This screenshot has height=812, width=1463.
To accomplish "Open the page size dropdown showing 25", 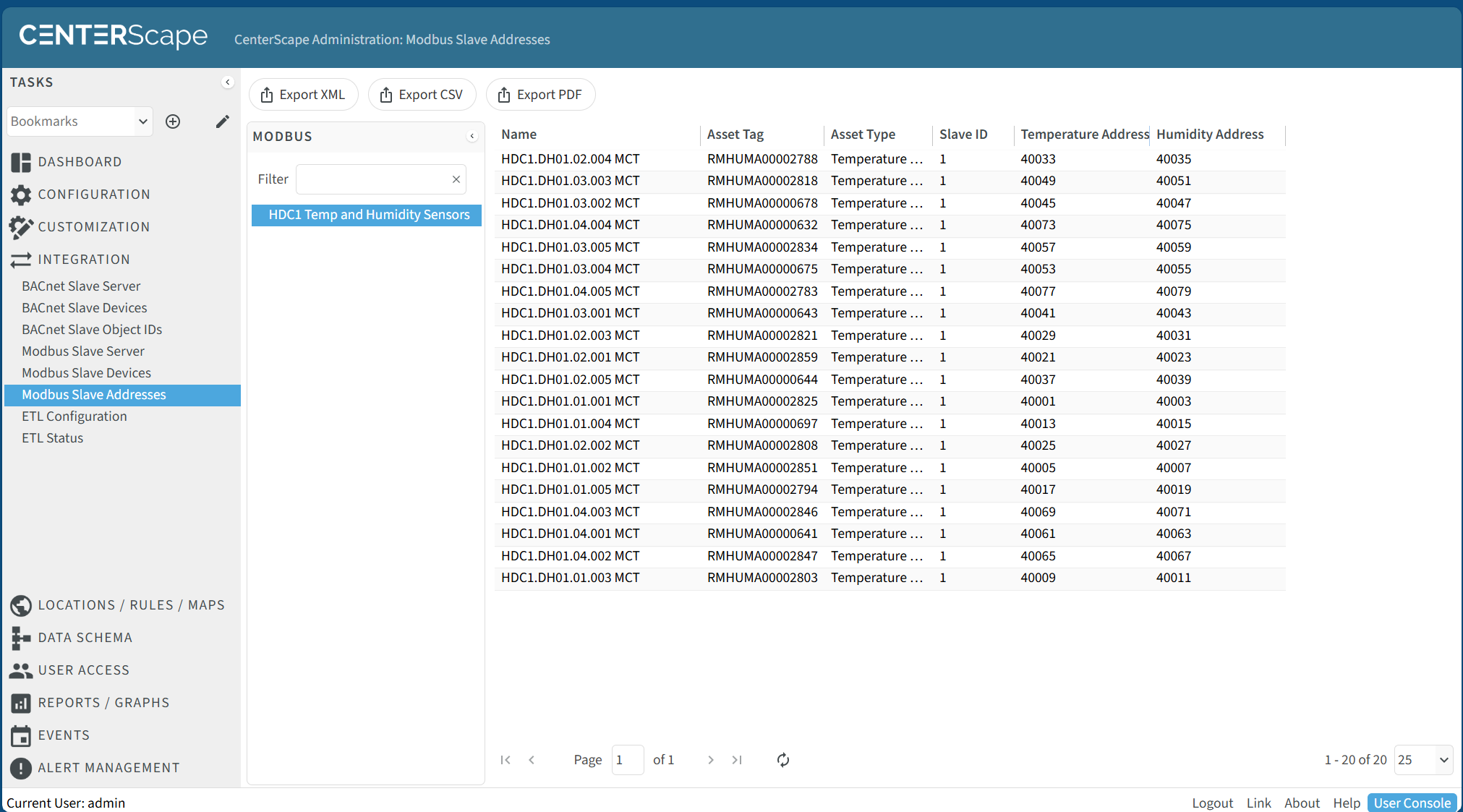I will pos(1423,760).
